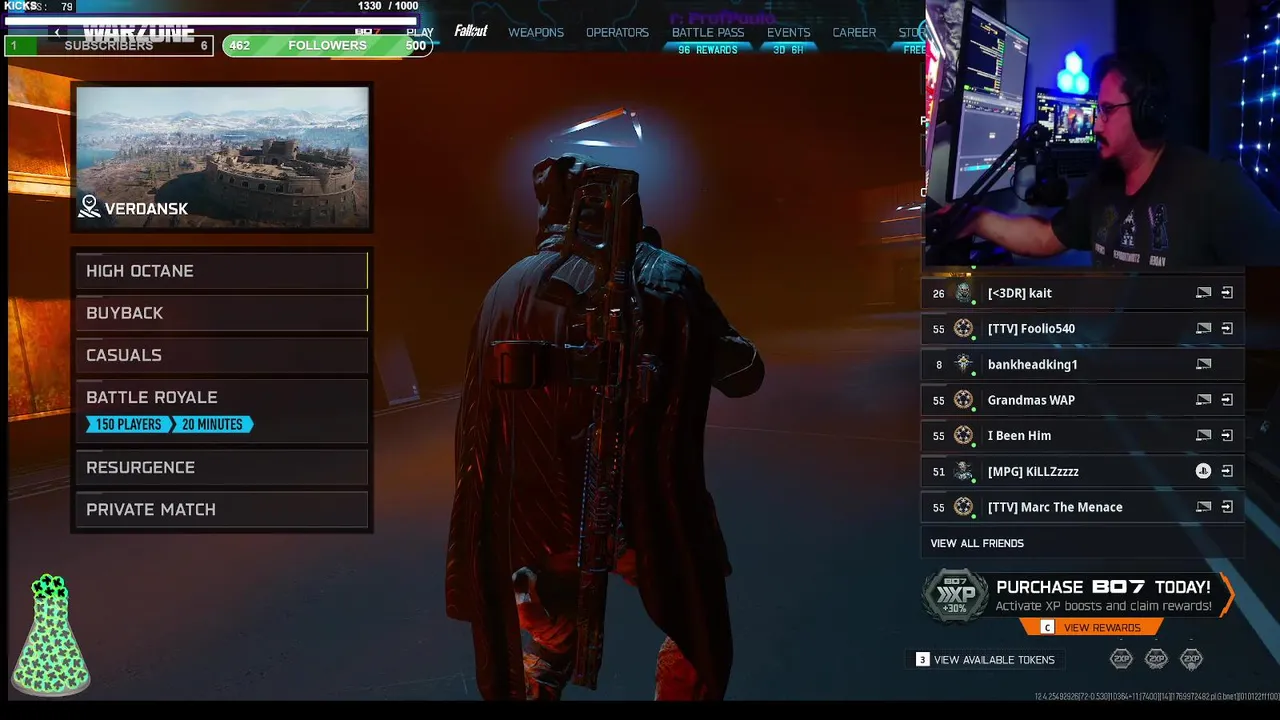
Task: Click the 96 REWARDS label under Battle Pass
Action: 708,50
